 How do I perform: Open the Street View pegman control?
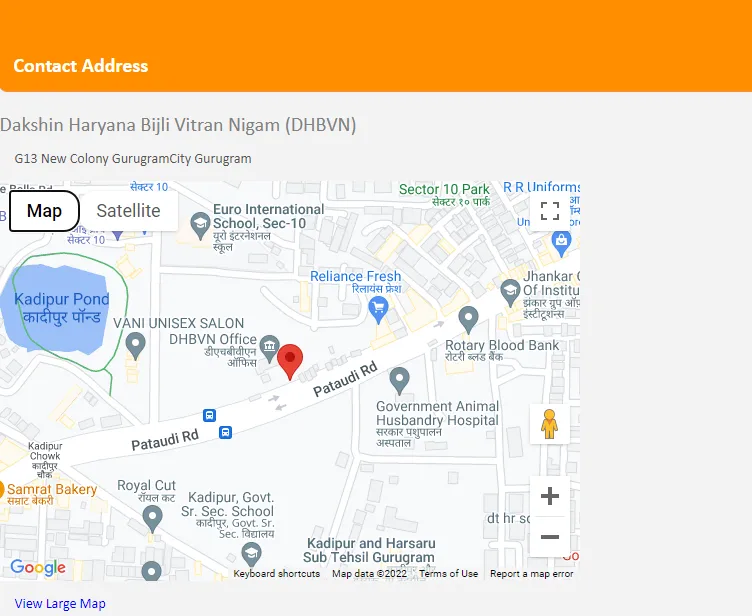point(550,424)
